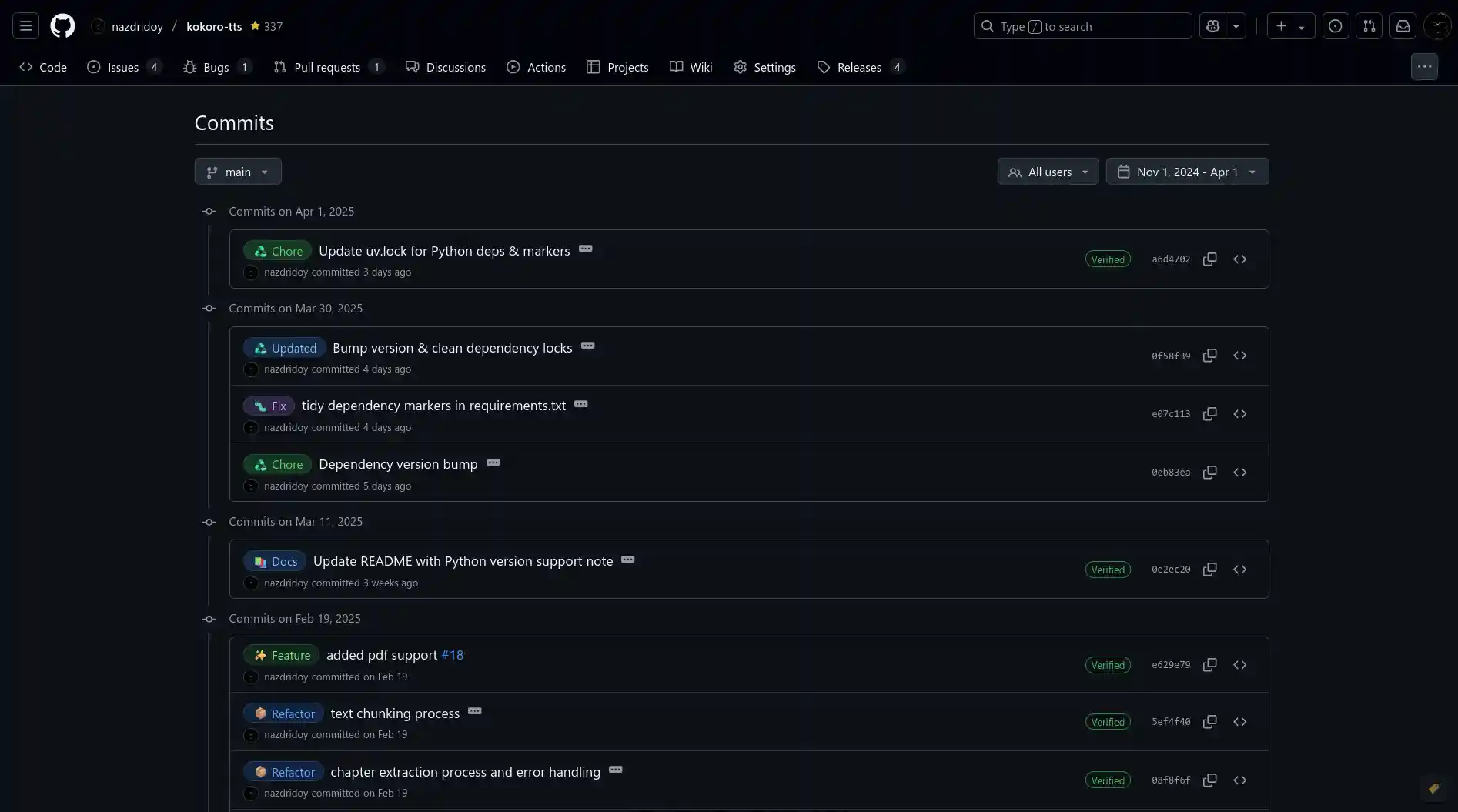Open the date range picker dropdown

(x=1187, y=172)
